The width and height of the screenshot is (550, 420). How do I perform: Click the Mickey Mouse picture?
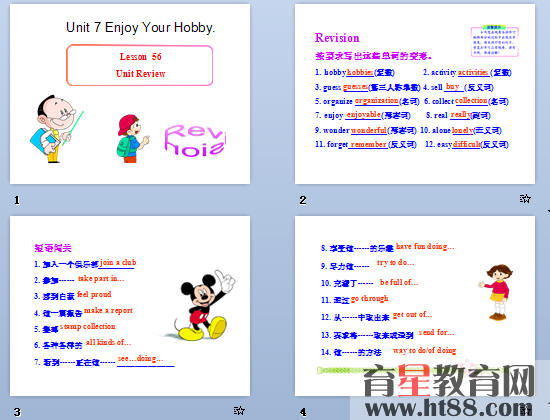[202, 305]
